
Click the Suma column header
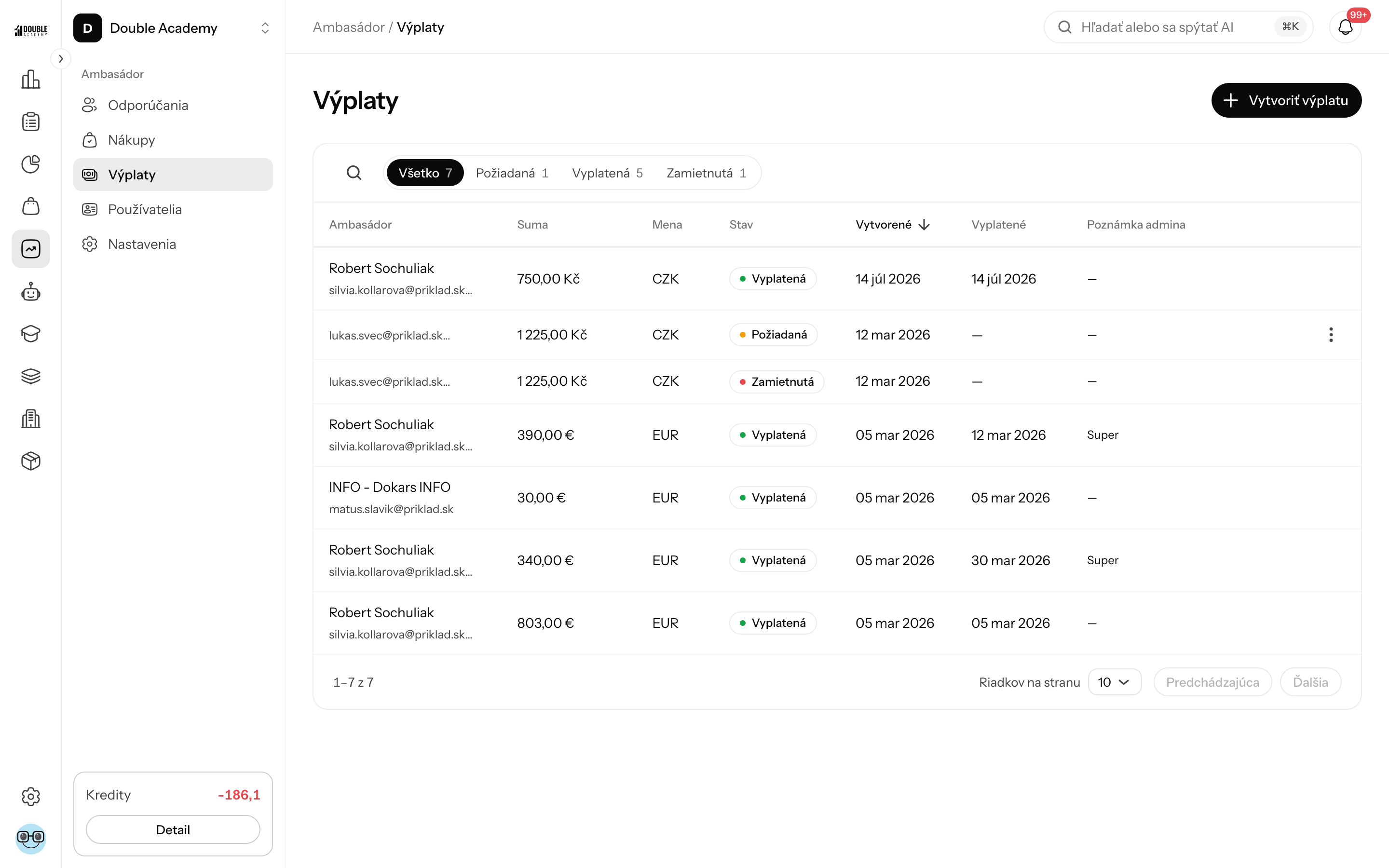(532, 224)
